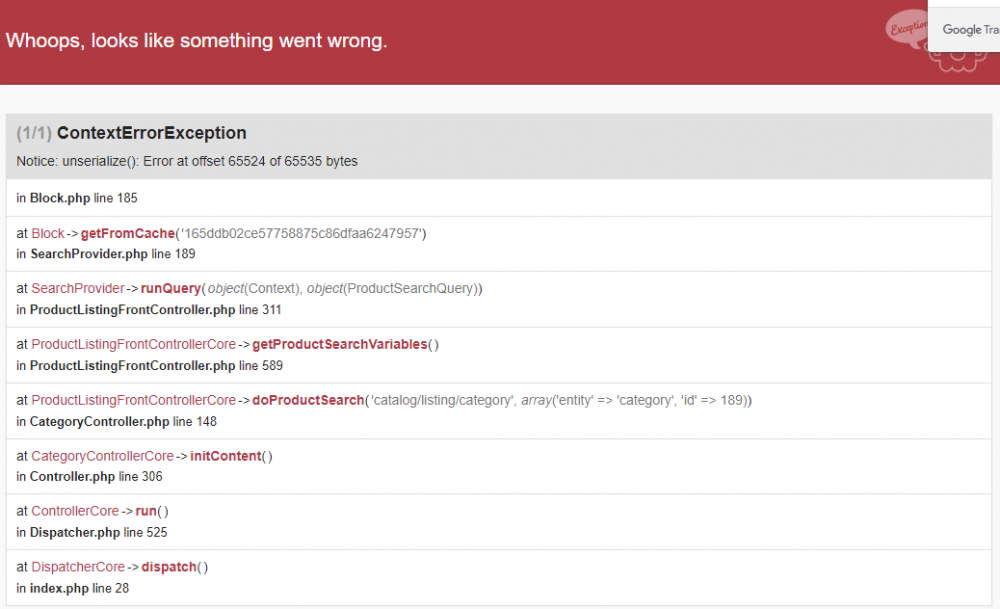Screen dimensions: 1000x609
Task: Click the CategoryControllerCore class name
Action: point(102,456)
